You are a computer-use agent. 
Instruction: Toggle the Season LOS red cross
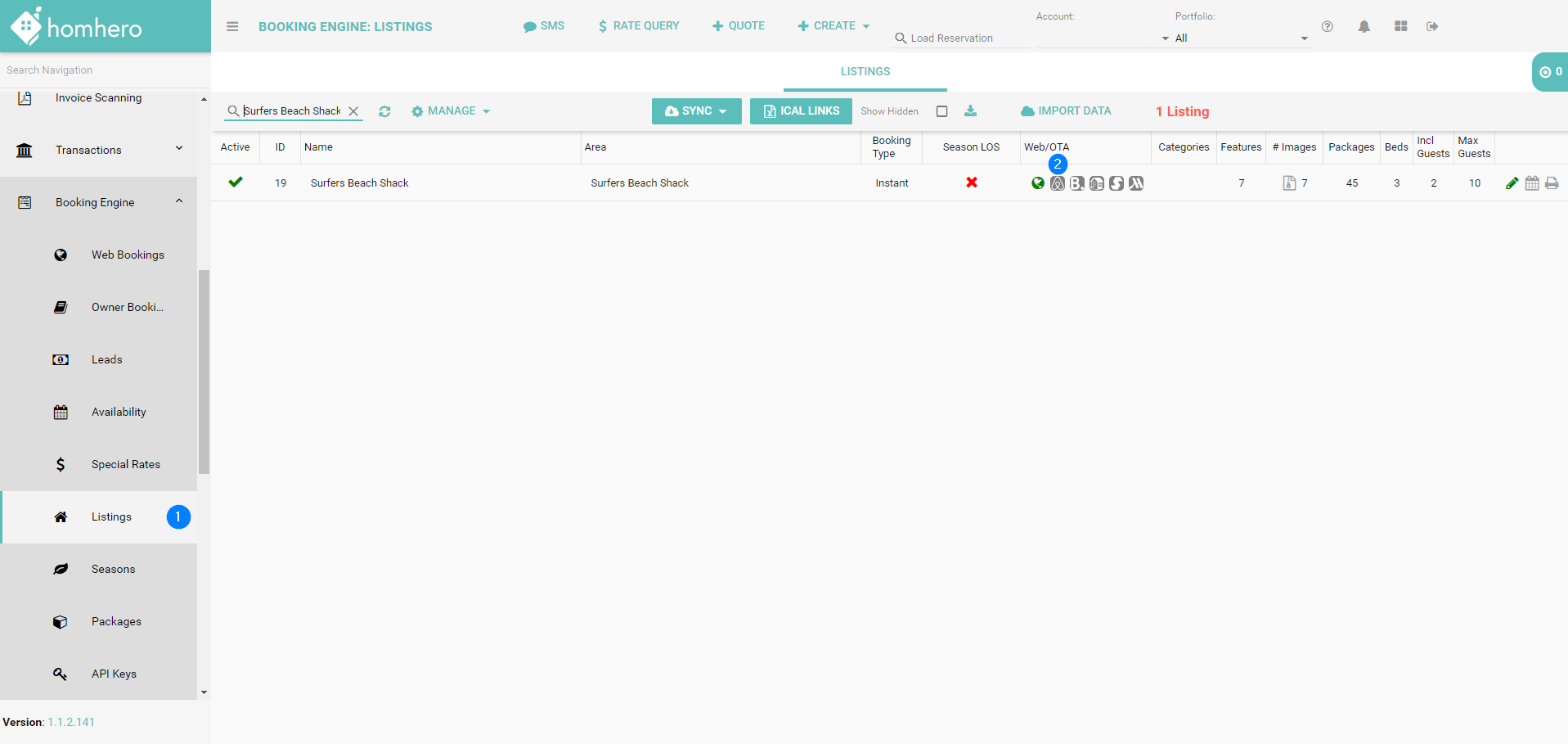[x=972, y=183]
